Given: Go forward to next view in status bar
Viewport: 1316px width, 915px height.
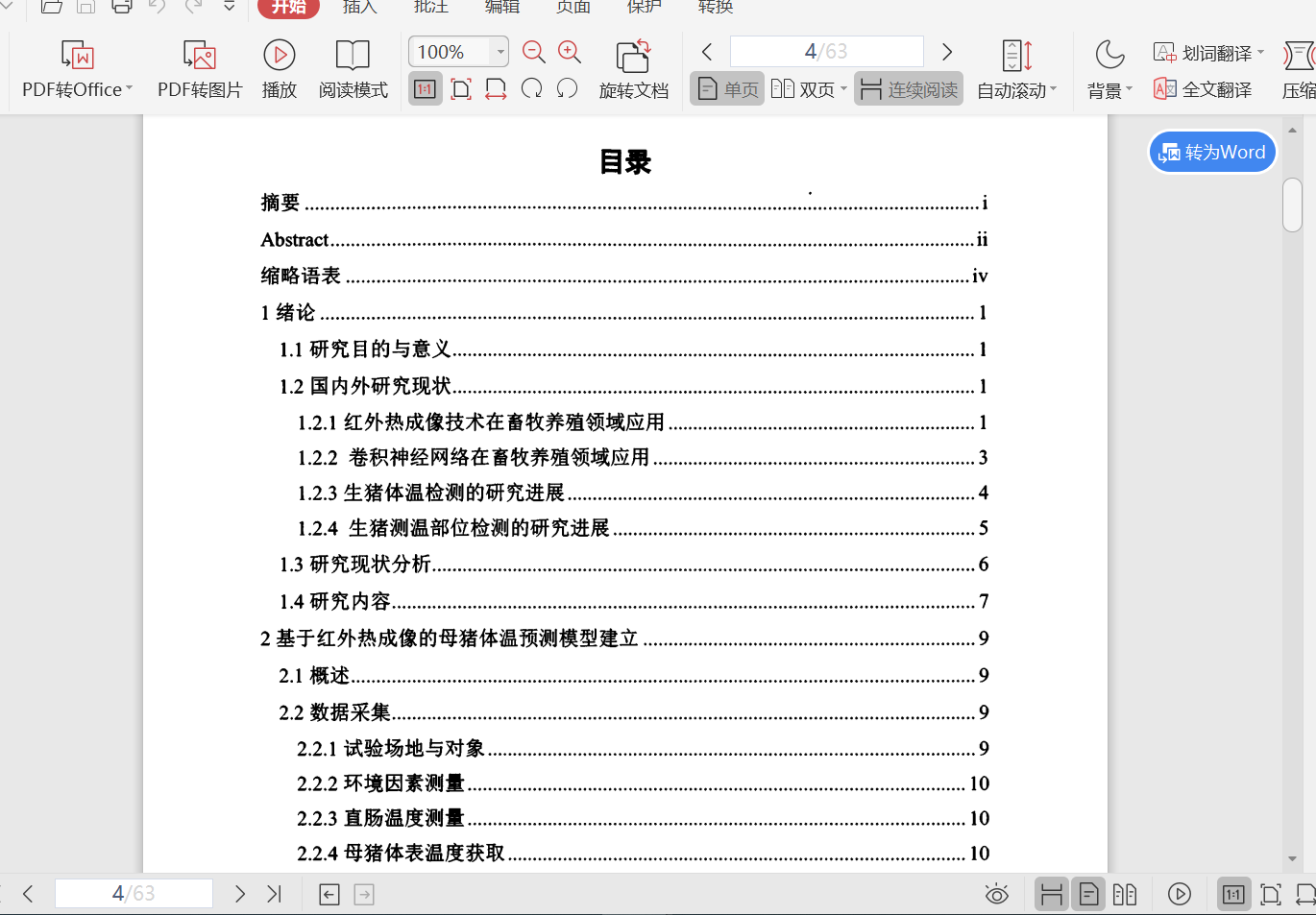Looking at the screenshot, I should [x=364, y=895].
